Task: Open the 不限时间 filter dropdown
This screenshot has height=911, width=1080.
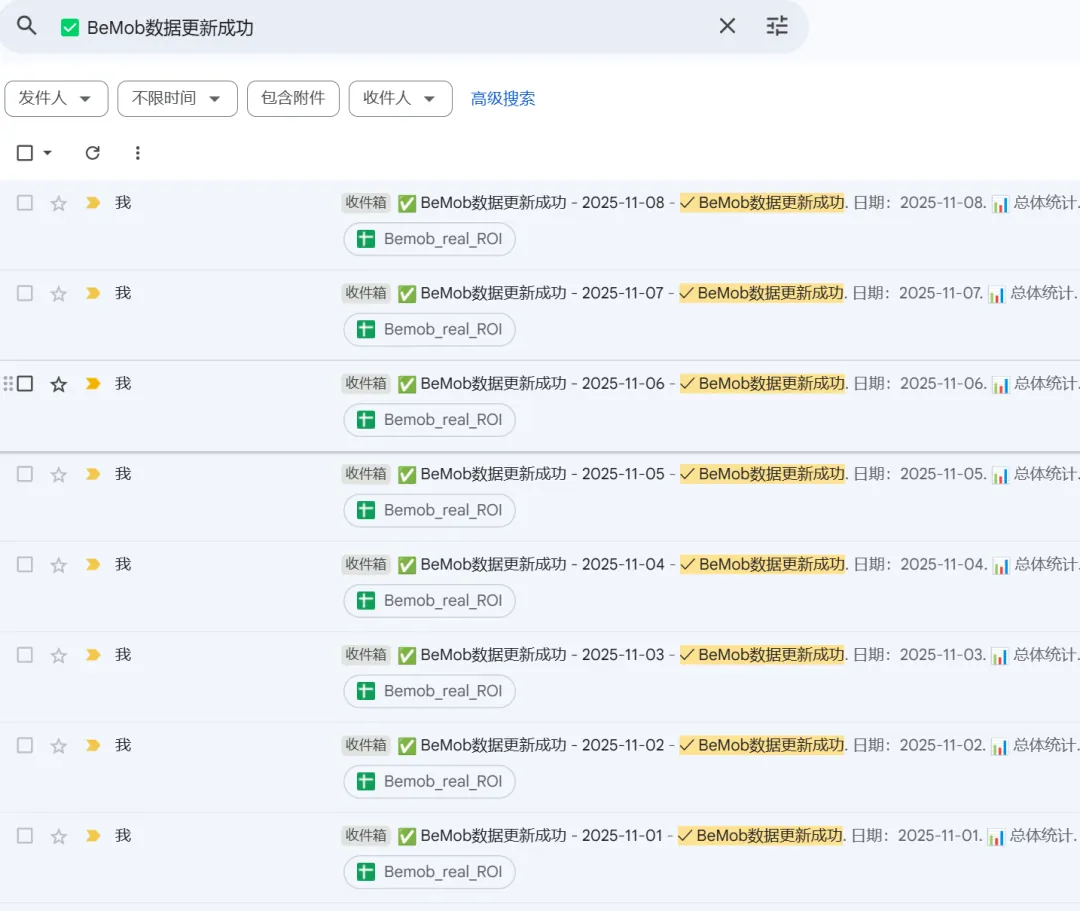Action: pyautogui.click(x=178, y=98)
